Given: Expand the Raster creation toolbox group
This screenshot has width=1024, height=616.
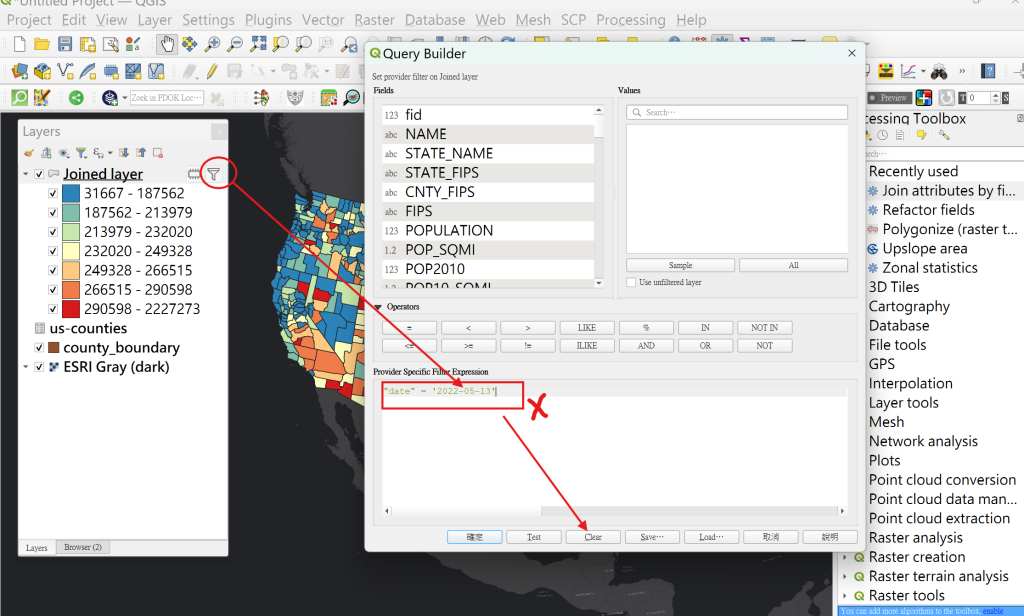Looking at the screenshot, I should click(845, 557).
